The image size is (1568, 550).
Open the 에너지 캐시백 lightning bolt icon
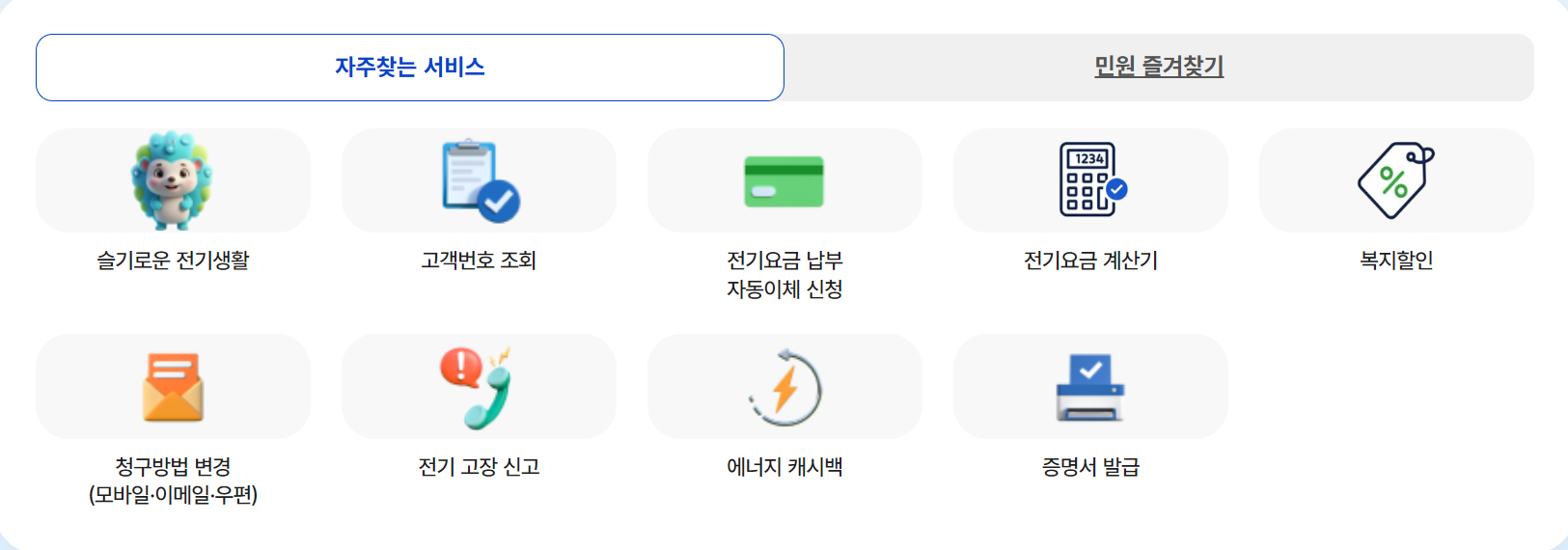tap(784, 388)
